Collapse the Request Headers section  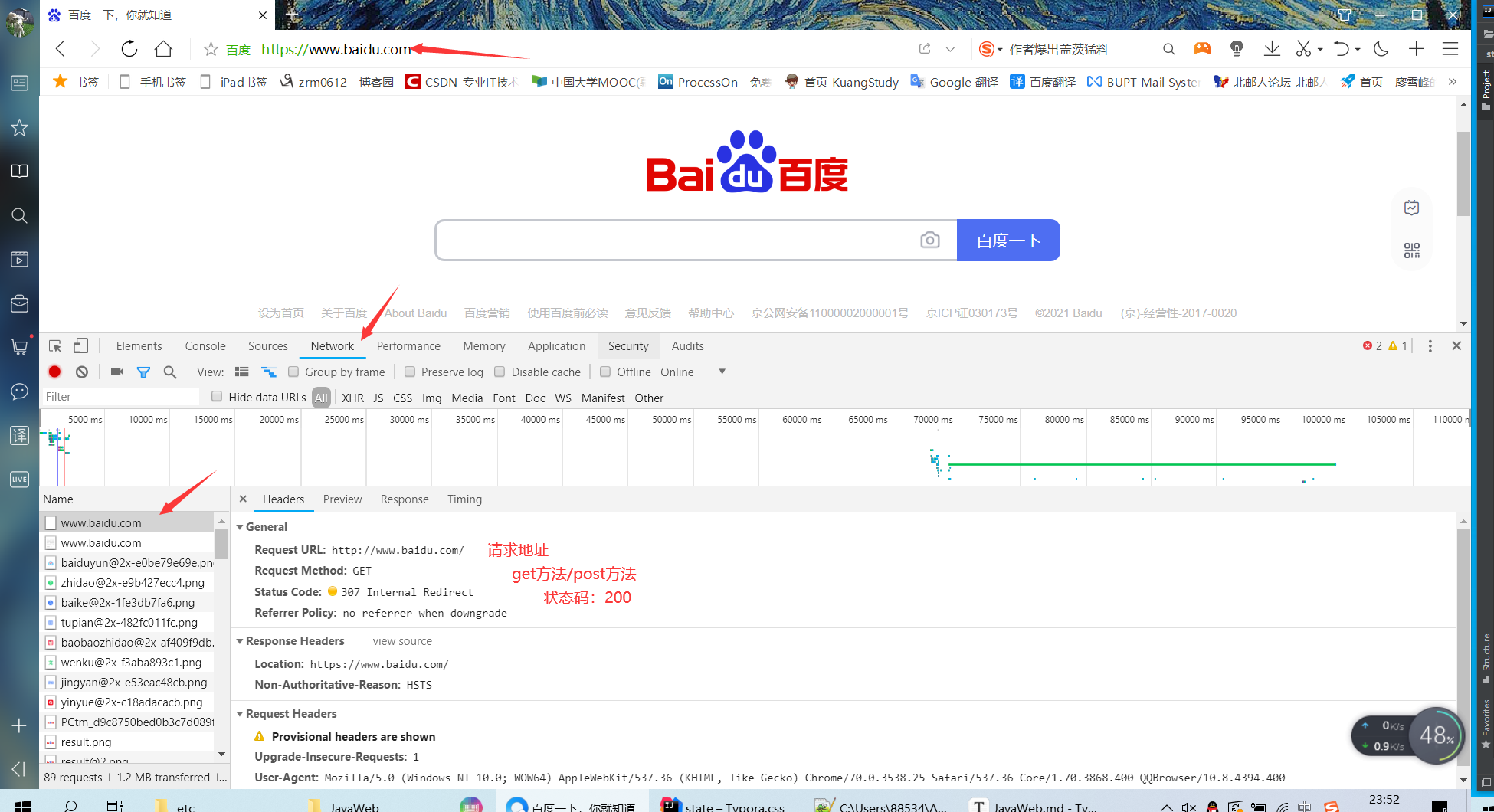[240, 714]
